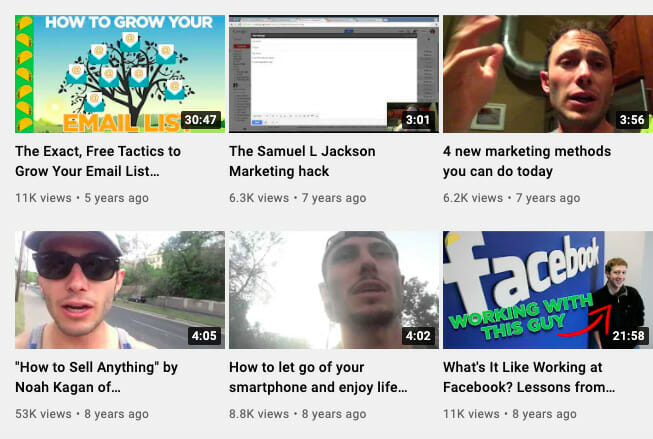The height and width of the screenshot is (439, 653).
Task: Click title "How to Sell Anything" by Noah Kagan
Action: 97,377
